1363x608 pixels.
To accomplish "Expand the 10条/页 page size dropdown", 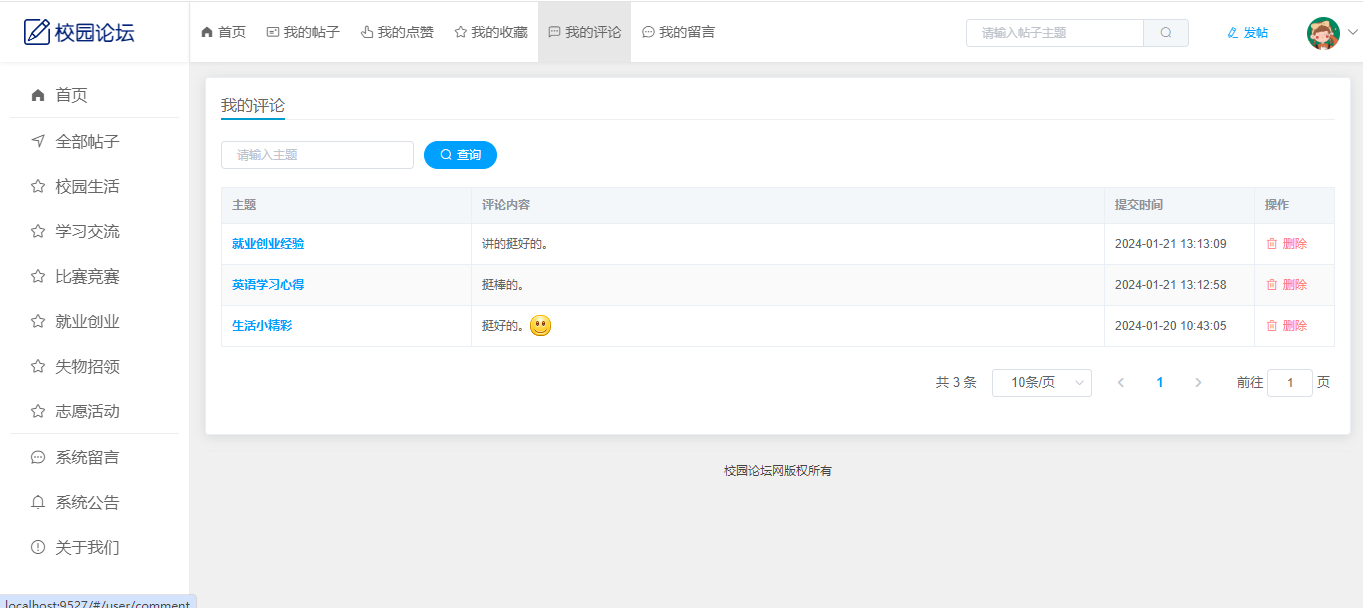I will (x=1041, y=383).
